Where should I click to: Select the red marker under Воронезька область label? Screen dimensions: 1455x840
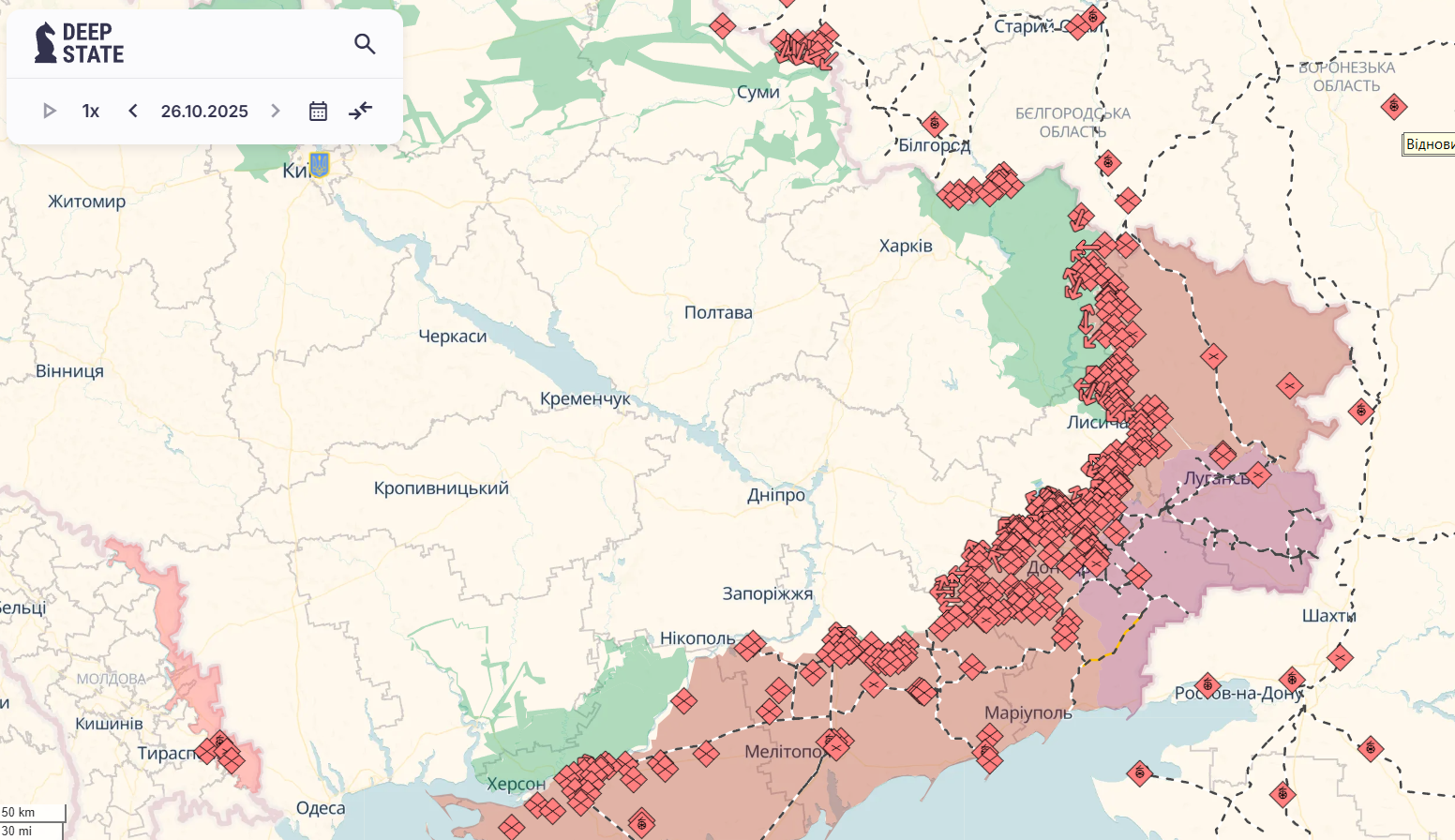coord(1393,106)
